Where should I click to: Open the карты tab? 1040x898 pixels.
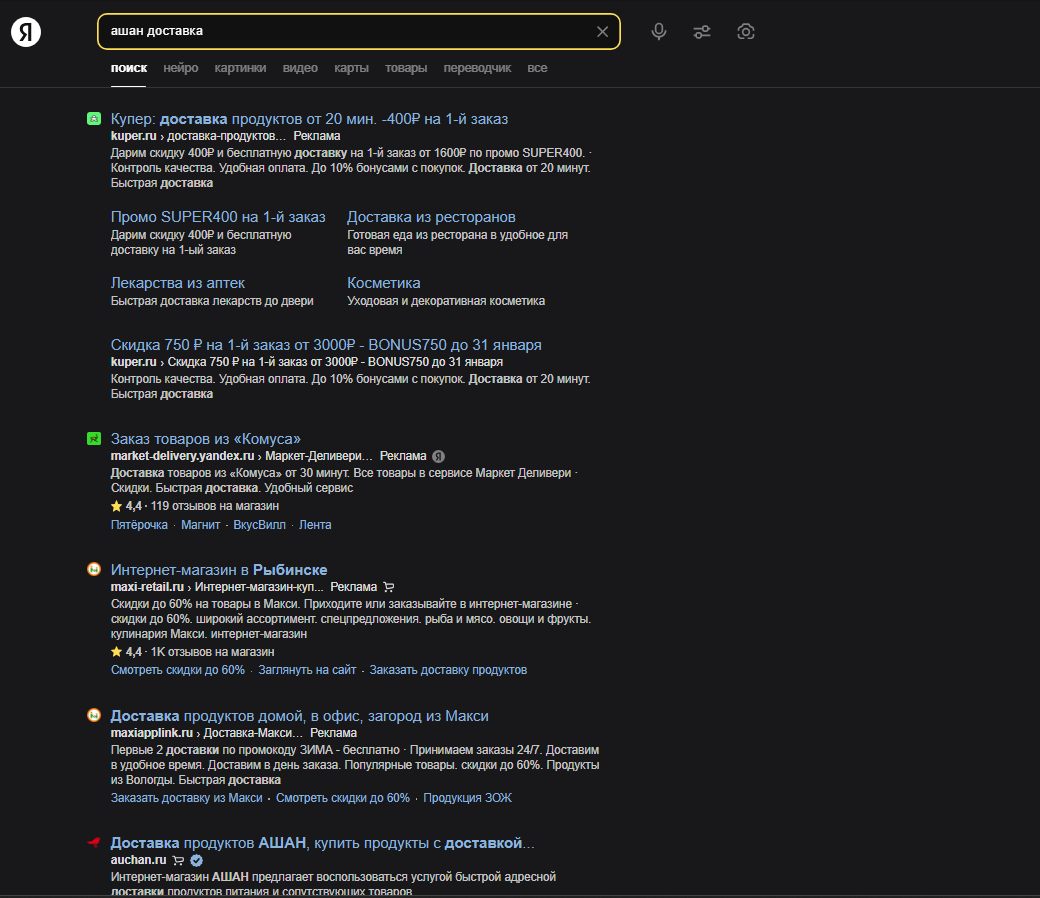[x=352, y=68]
